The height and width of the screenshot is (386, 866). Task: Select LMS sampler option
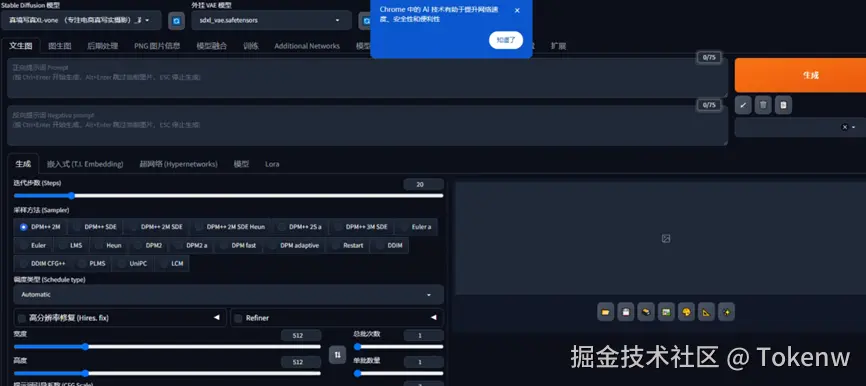point(71,245)
